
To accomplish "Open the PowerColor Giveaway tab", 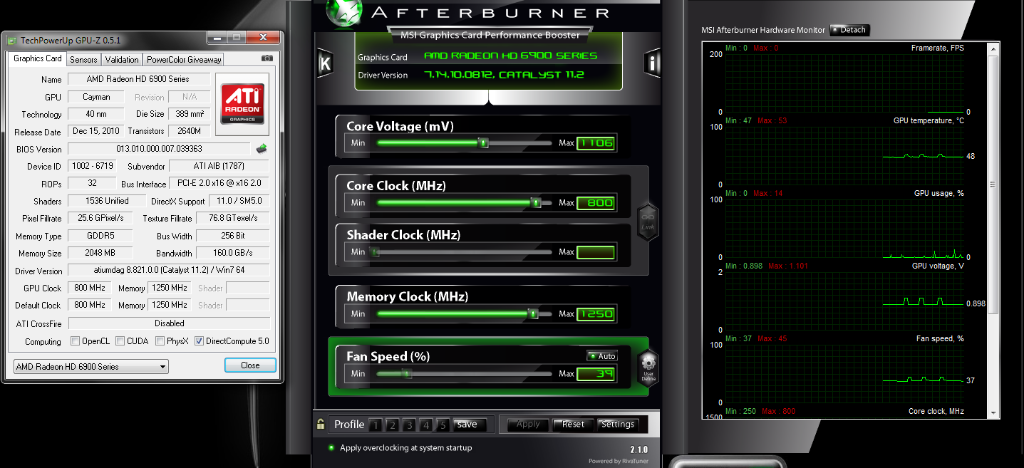I will (184, 59).
